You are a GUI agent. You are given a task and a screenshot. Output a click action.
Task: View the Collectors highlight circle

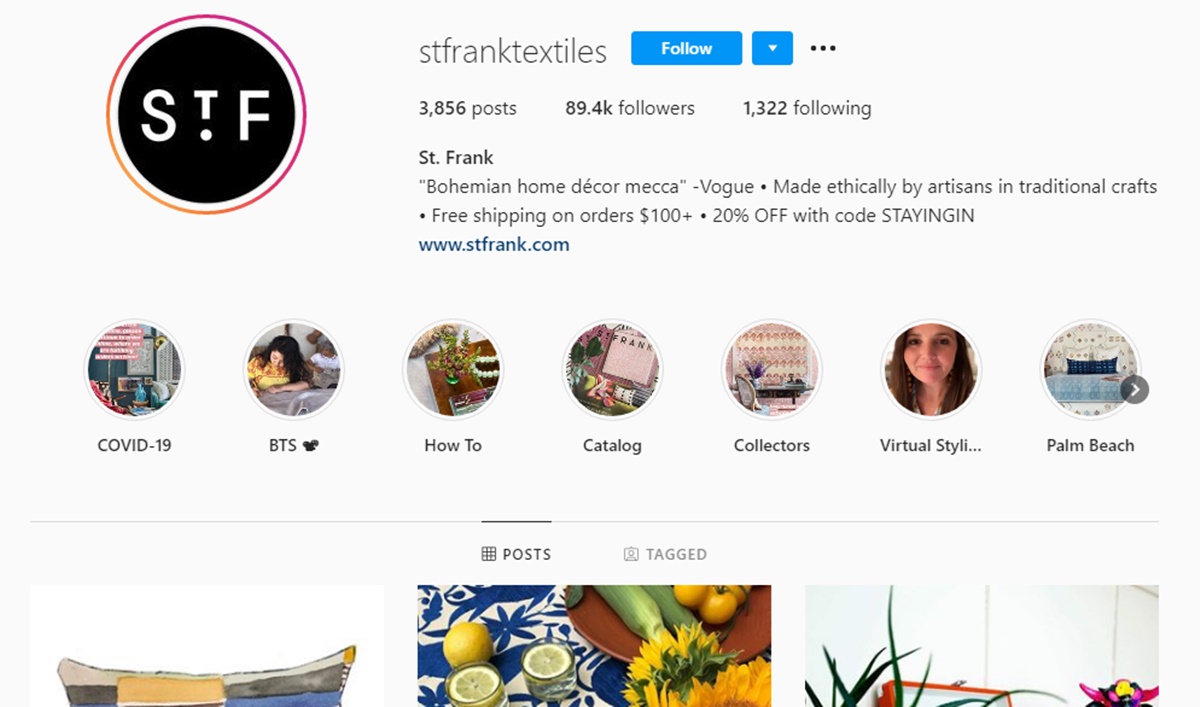tap(772, 369)
